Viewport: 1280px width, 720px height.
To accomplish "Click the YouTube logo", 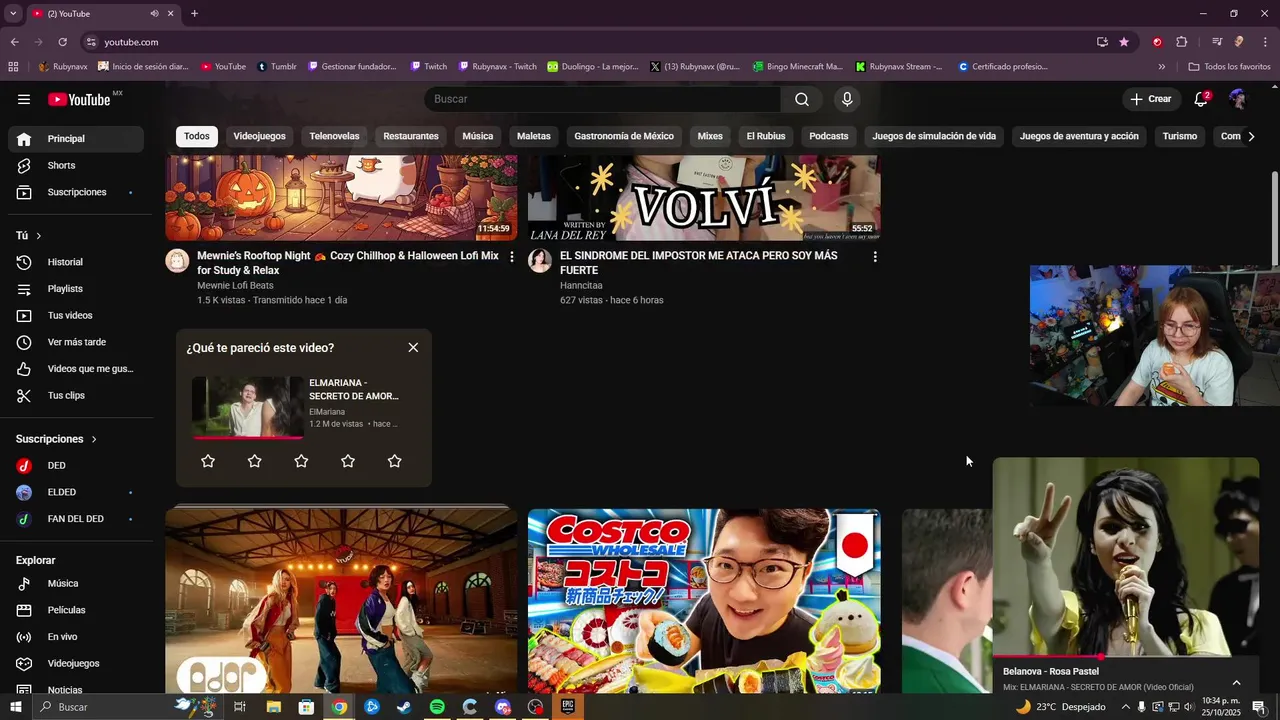I will pos(79,99).
